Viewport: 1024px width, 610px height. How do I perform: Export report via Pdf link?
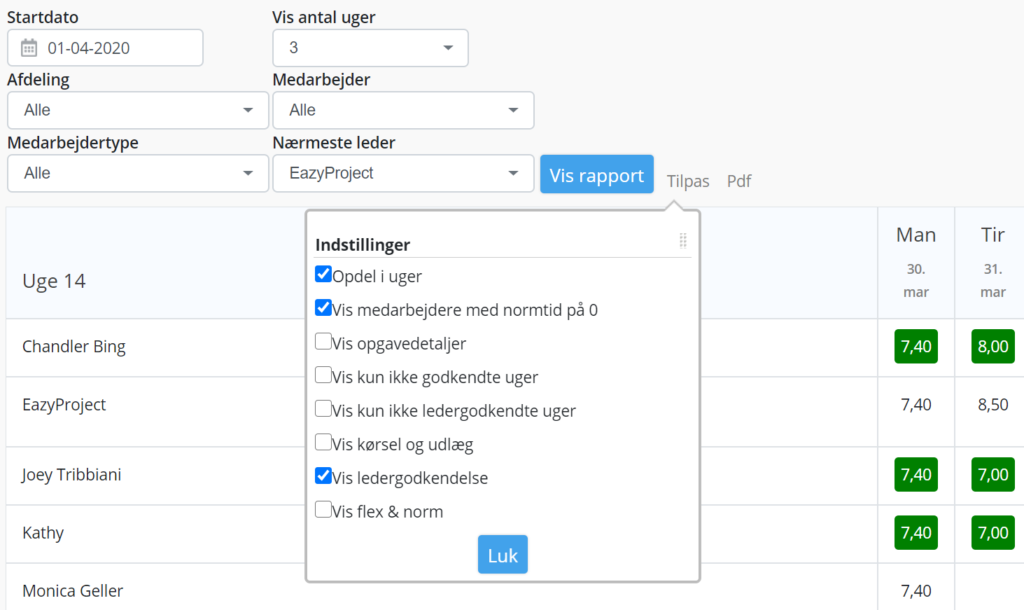pos(739,181)
